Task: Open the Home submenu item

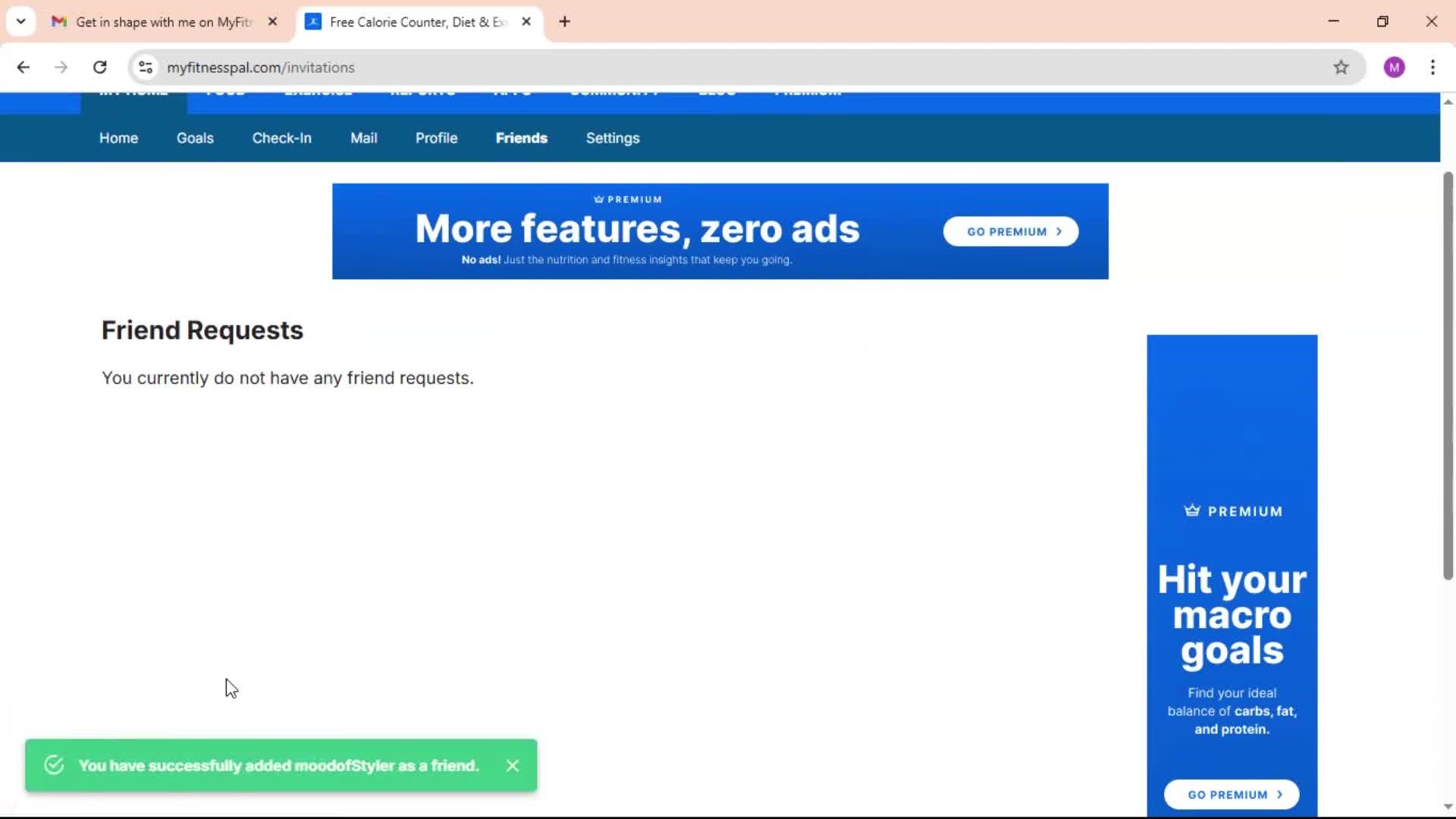Action: [118, 138]
